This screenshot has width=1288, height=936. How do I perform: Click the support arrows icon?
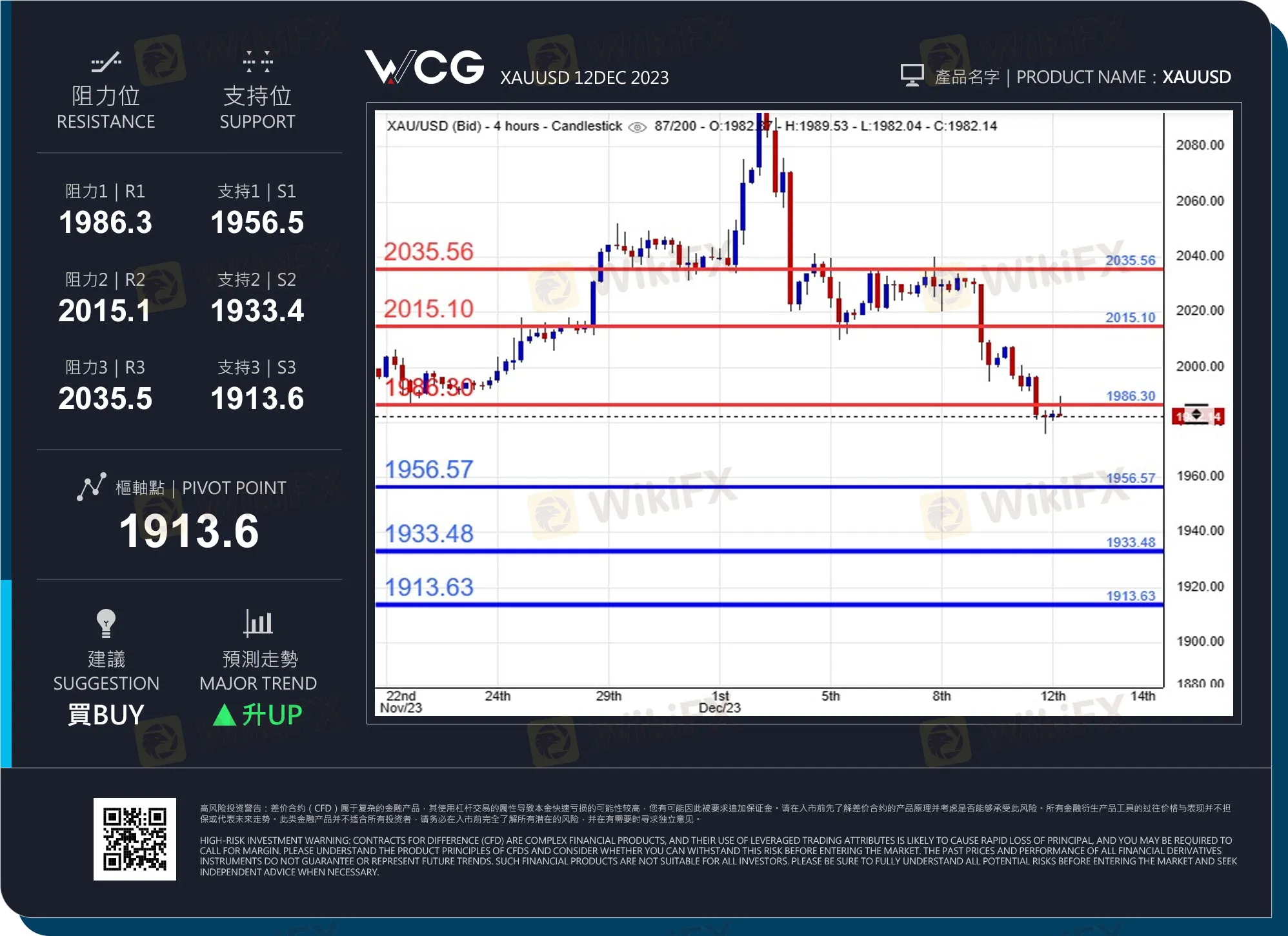tap(257, 62)
